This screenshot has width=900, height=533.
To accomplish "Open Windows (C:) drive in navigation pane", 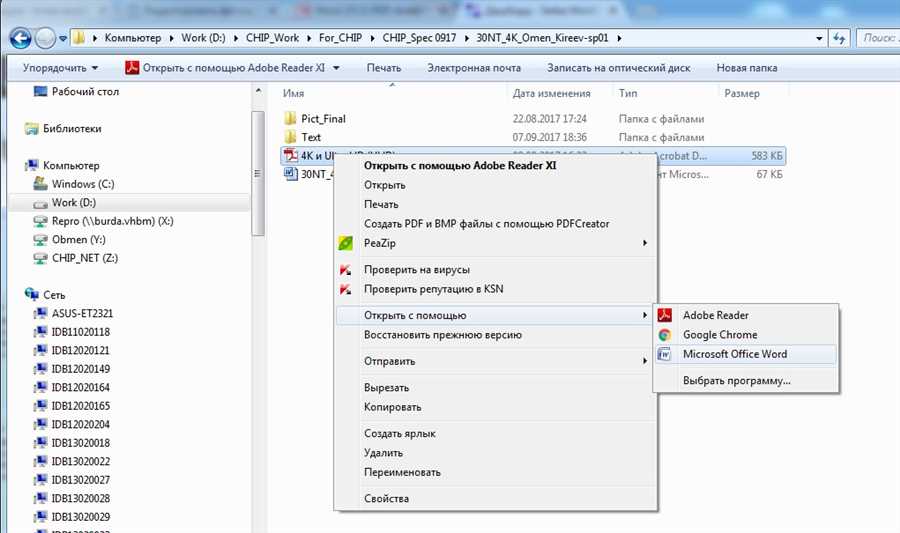I will (83, 184).
